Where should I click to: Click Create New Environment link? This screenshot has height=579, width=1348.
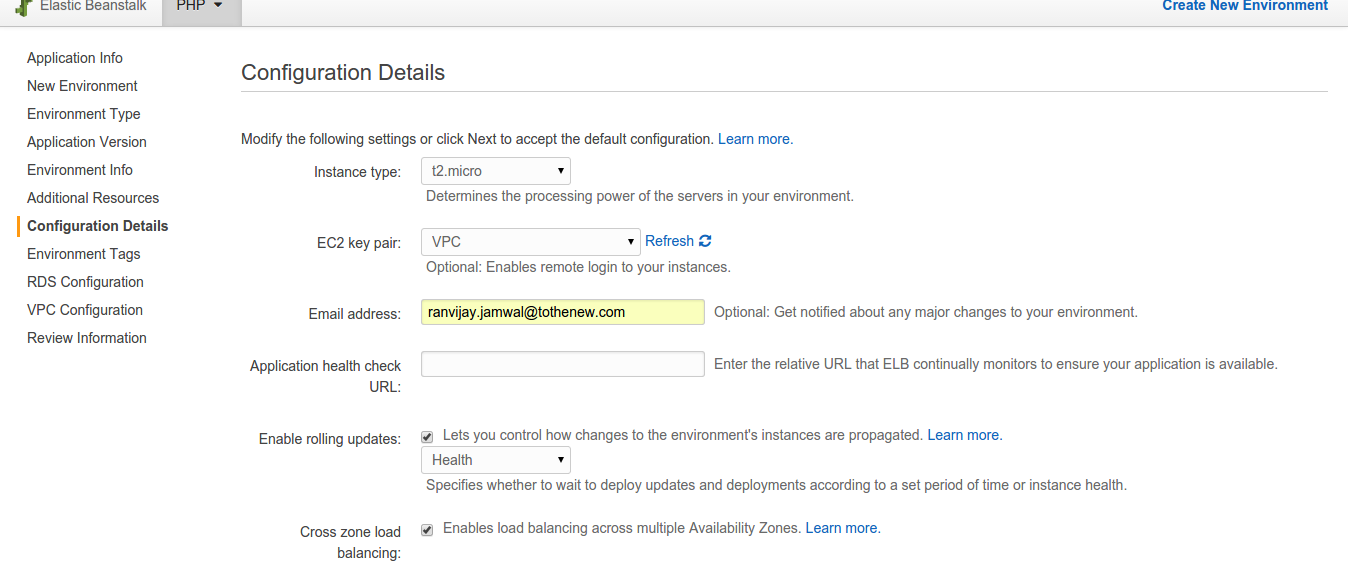pos(1245,6)
